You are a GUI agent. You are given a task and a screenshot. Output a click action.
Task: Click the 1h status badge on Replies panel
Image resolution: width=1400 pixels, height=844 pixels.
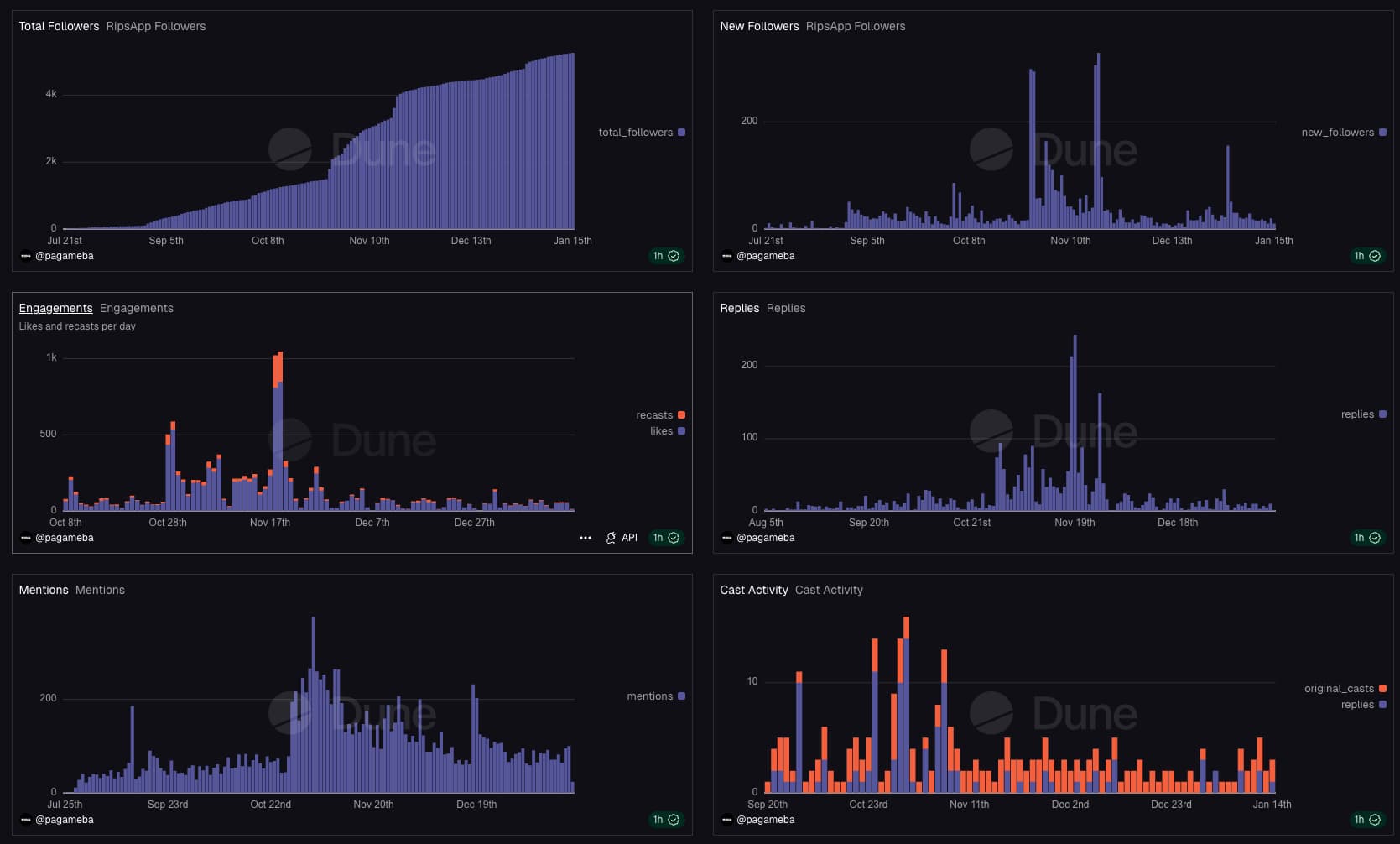pos(1367,538)
